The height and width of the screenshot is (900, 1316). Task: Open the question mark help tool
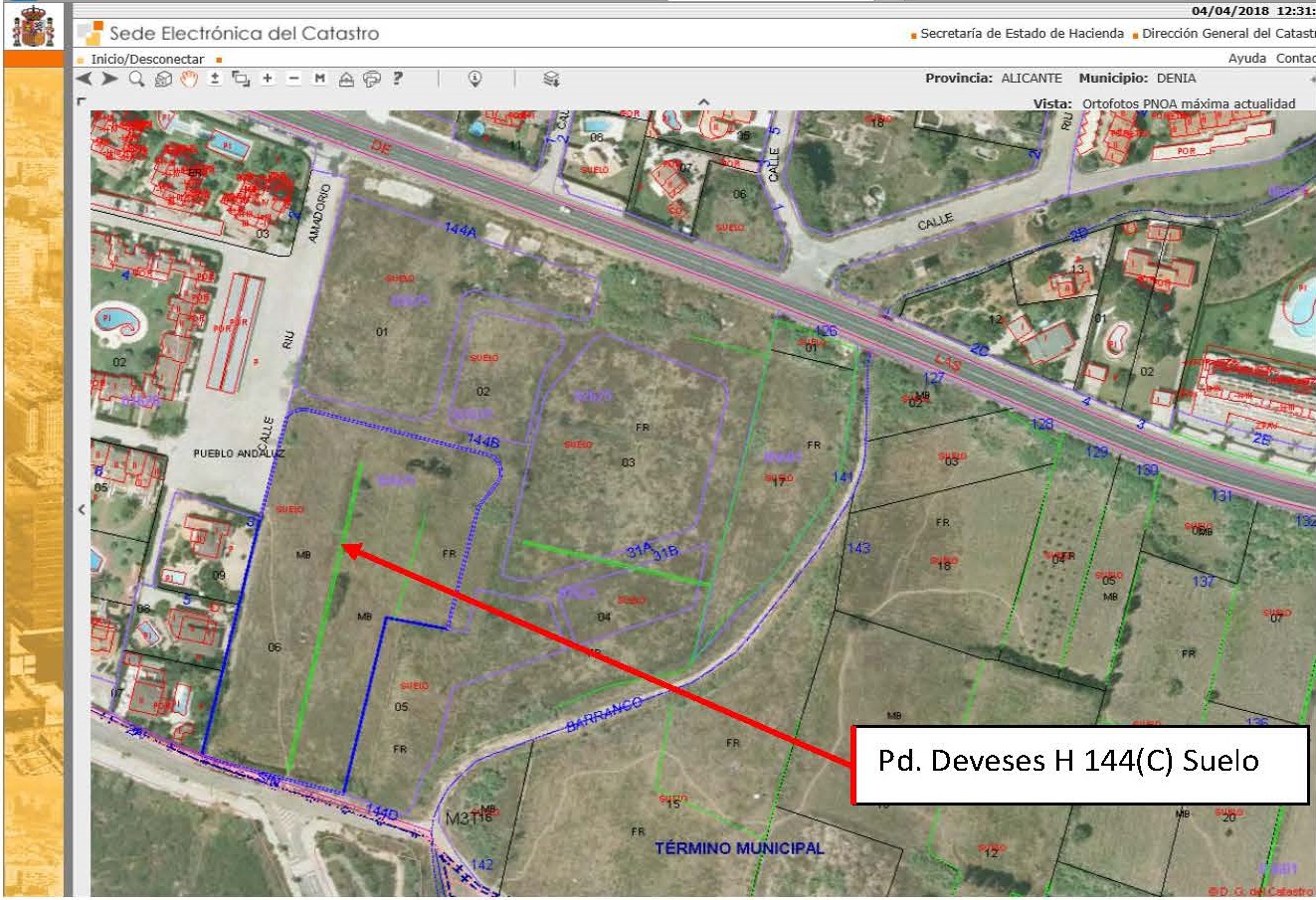point(398,79)
